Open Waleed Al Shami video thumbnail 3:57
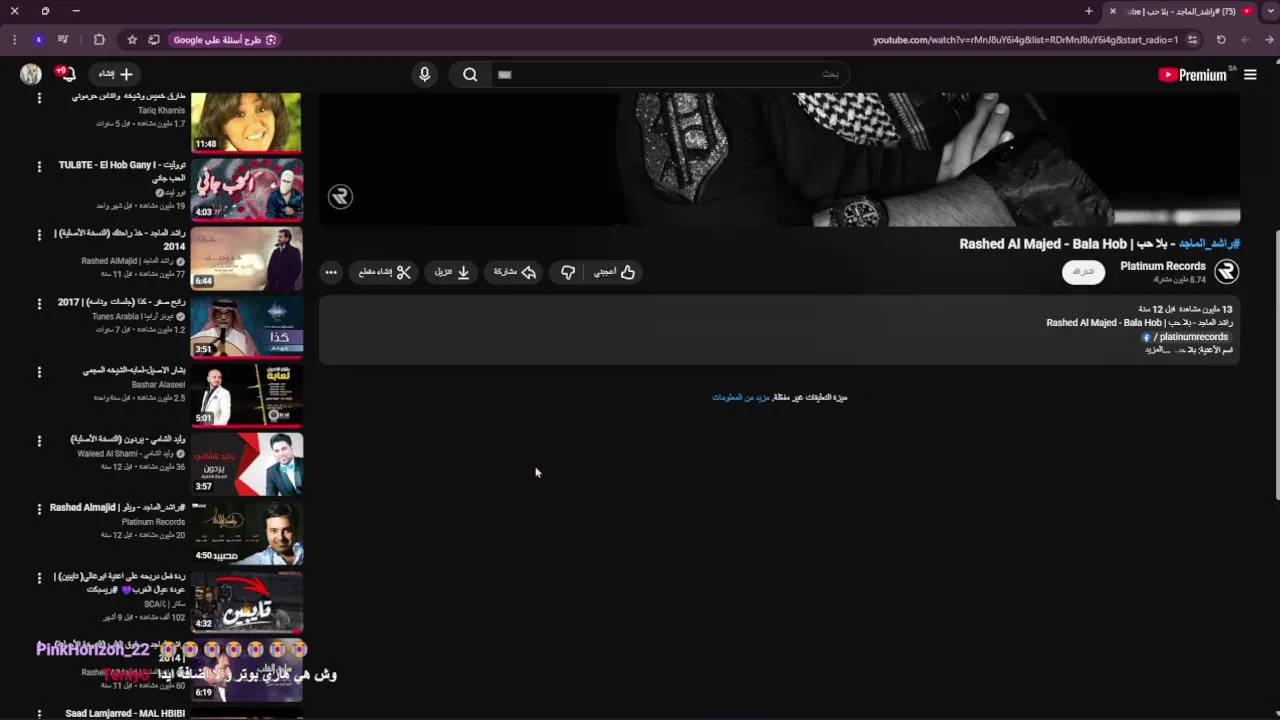The width and height of the screenshot is (1280, 720). (x=246, y=464)
